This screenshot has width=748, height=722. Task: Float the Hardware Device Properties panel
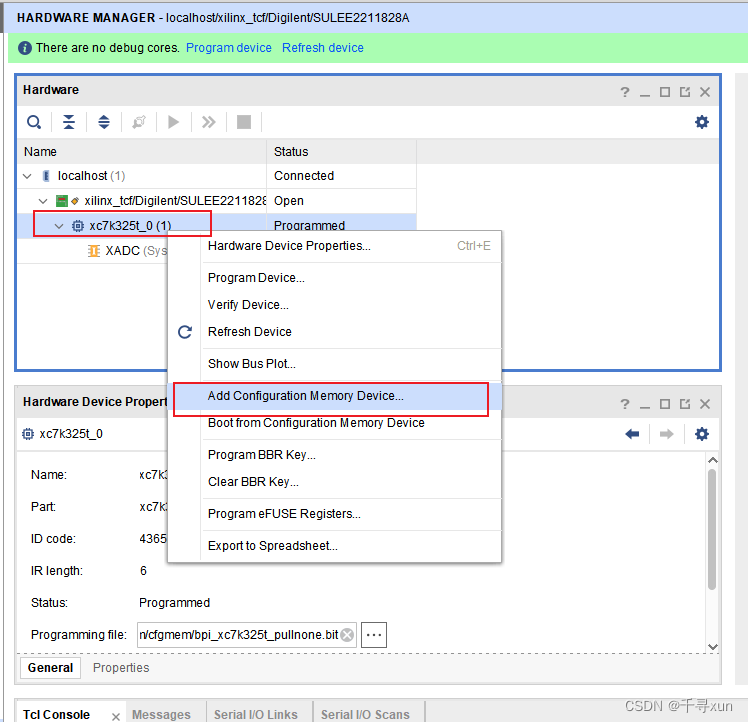(x=685, y=404)
